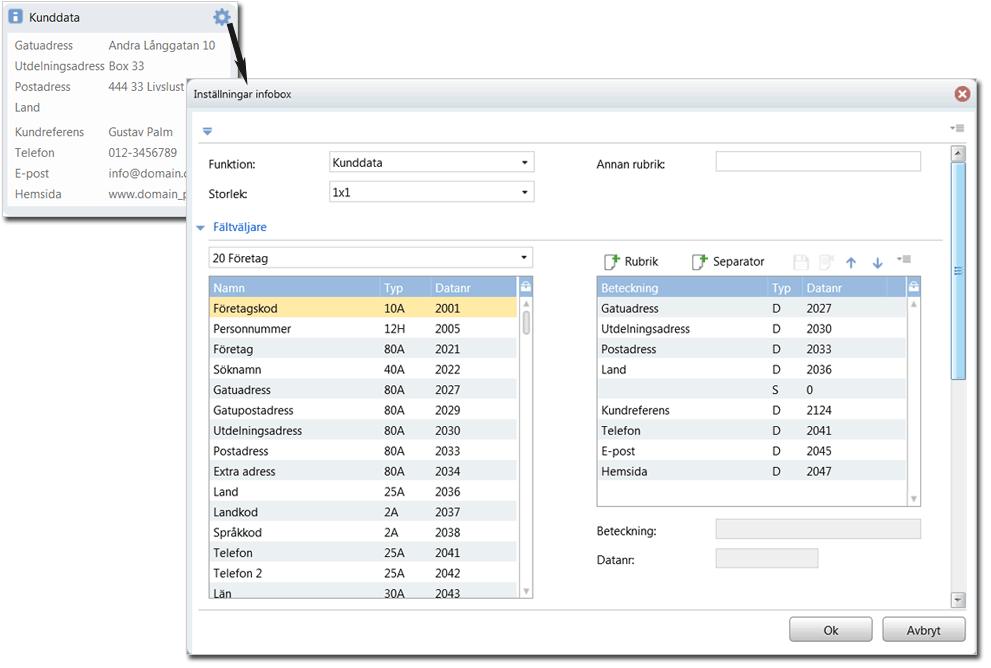Open the Storlek dropdown showing 1x1
Viewport: 991px width, 668px height.
432,192
